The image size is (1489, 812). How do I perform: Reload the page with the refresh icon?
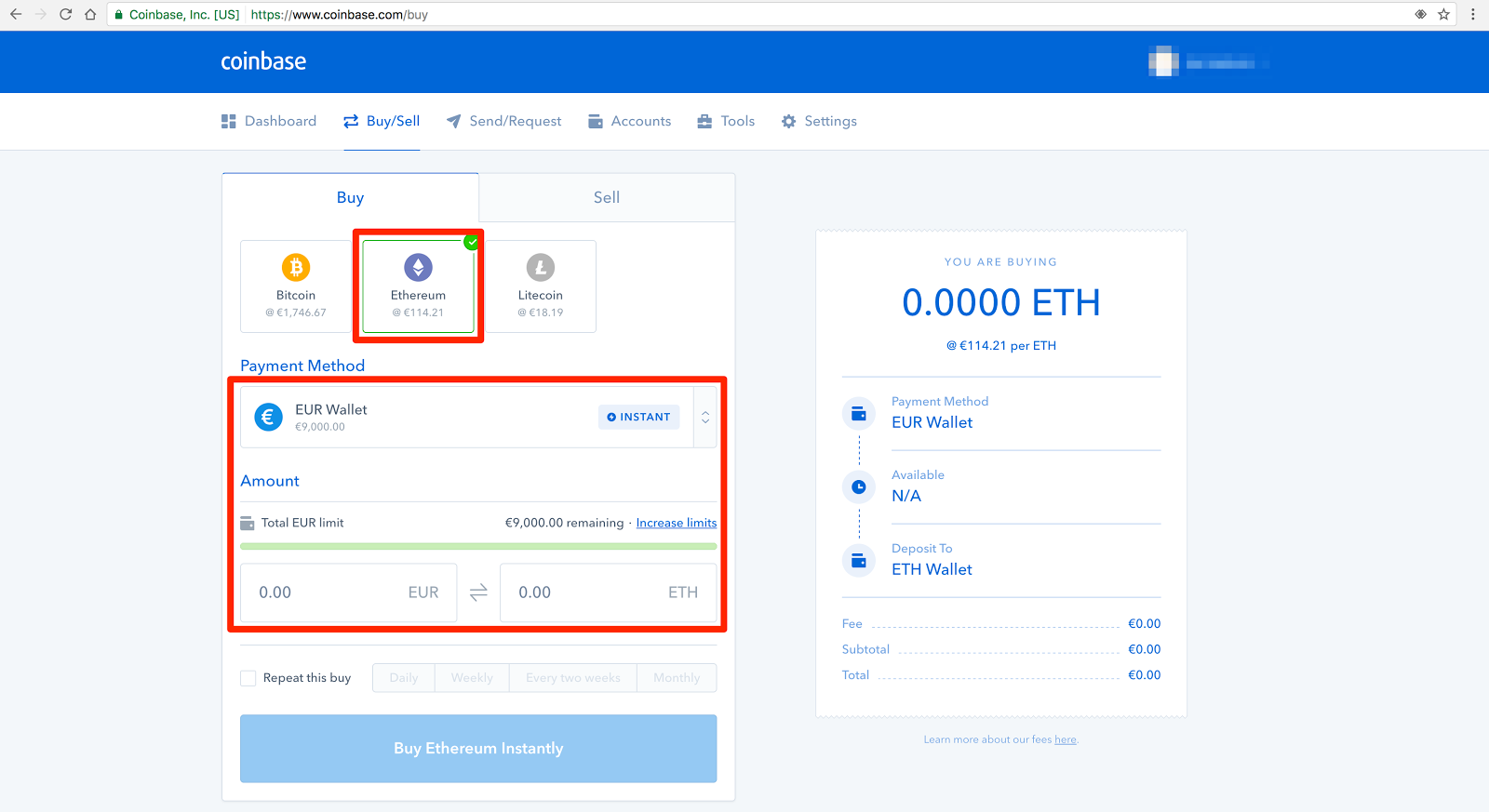[65, 14]
